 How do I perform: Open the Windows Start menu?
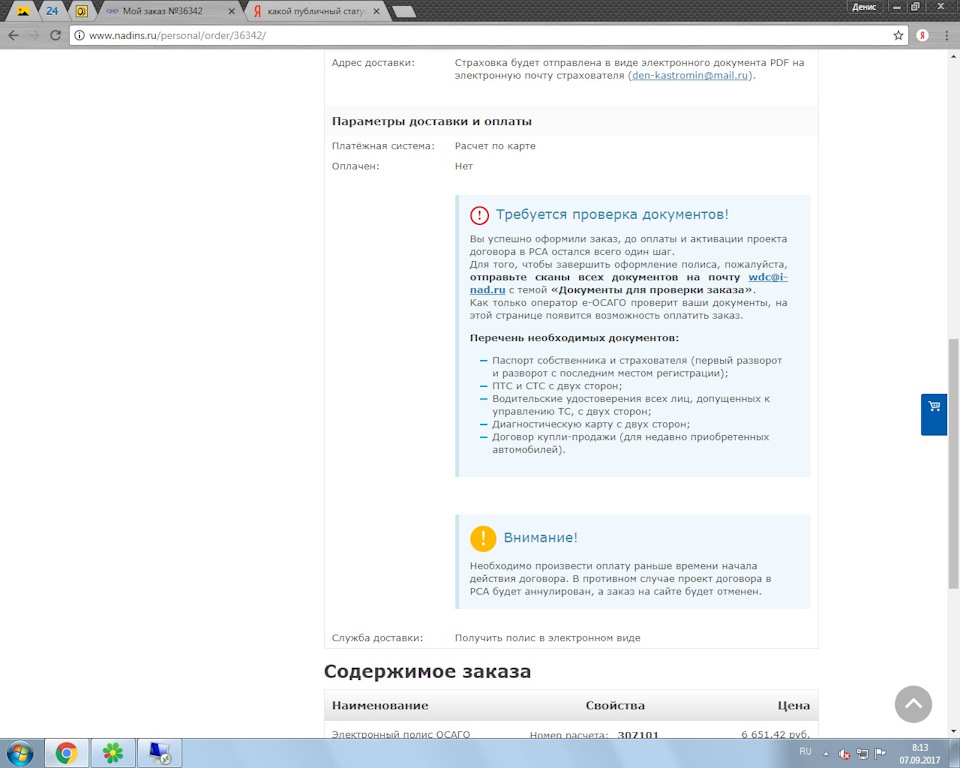click(x=20, y=753)
